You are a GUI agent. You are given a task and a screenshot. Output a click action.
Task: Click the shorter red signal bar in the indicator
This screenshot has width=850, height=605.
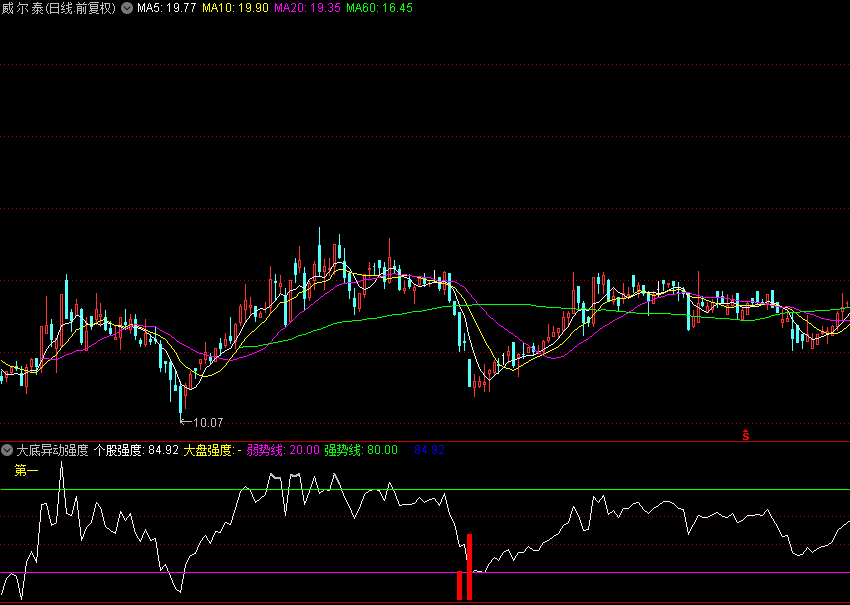click(460, 585)
